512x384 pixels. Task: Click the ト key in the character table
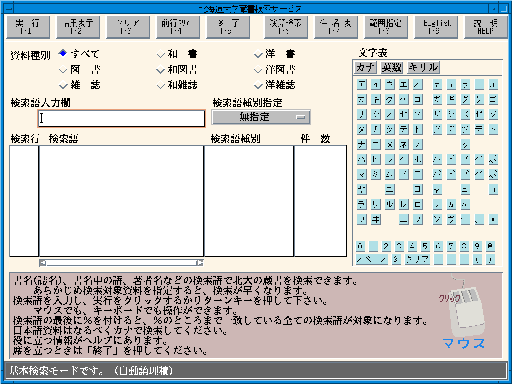point(418,129)
